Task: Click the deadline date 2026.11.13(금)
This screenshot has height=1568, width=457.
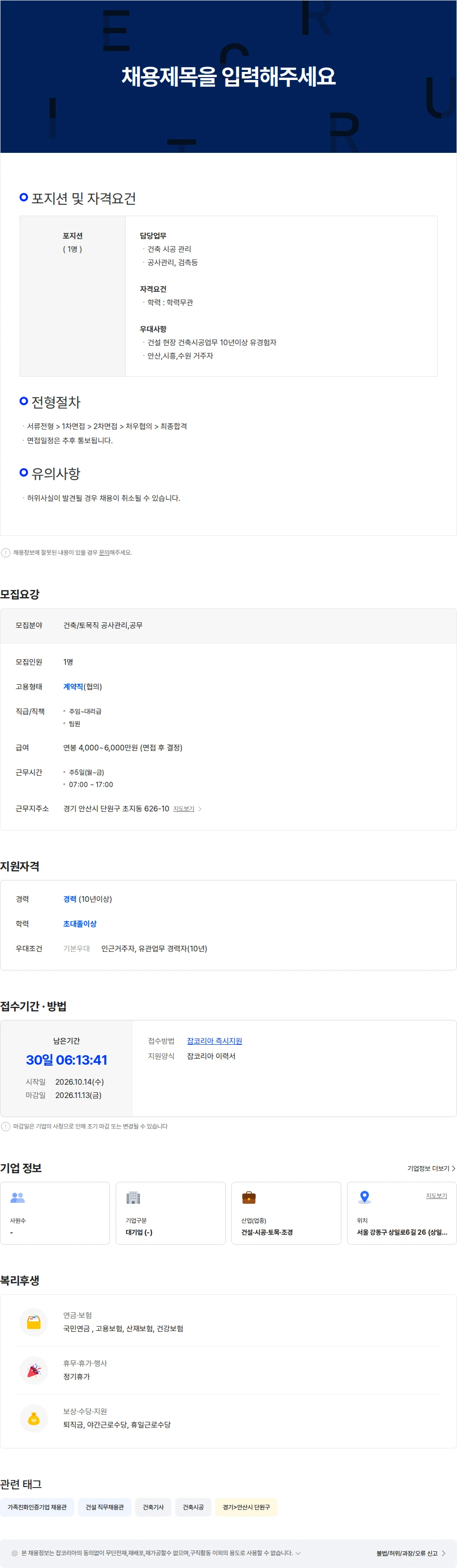Action: tap(79, 1095)
